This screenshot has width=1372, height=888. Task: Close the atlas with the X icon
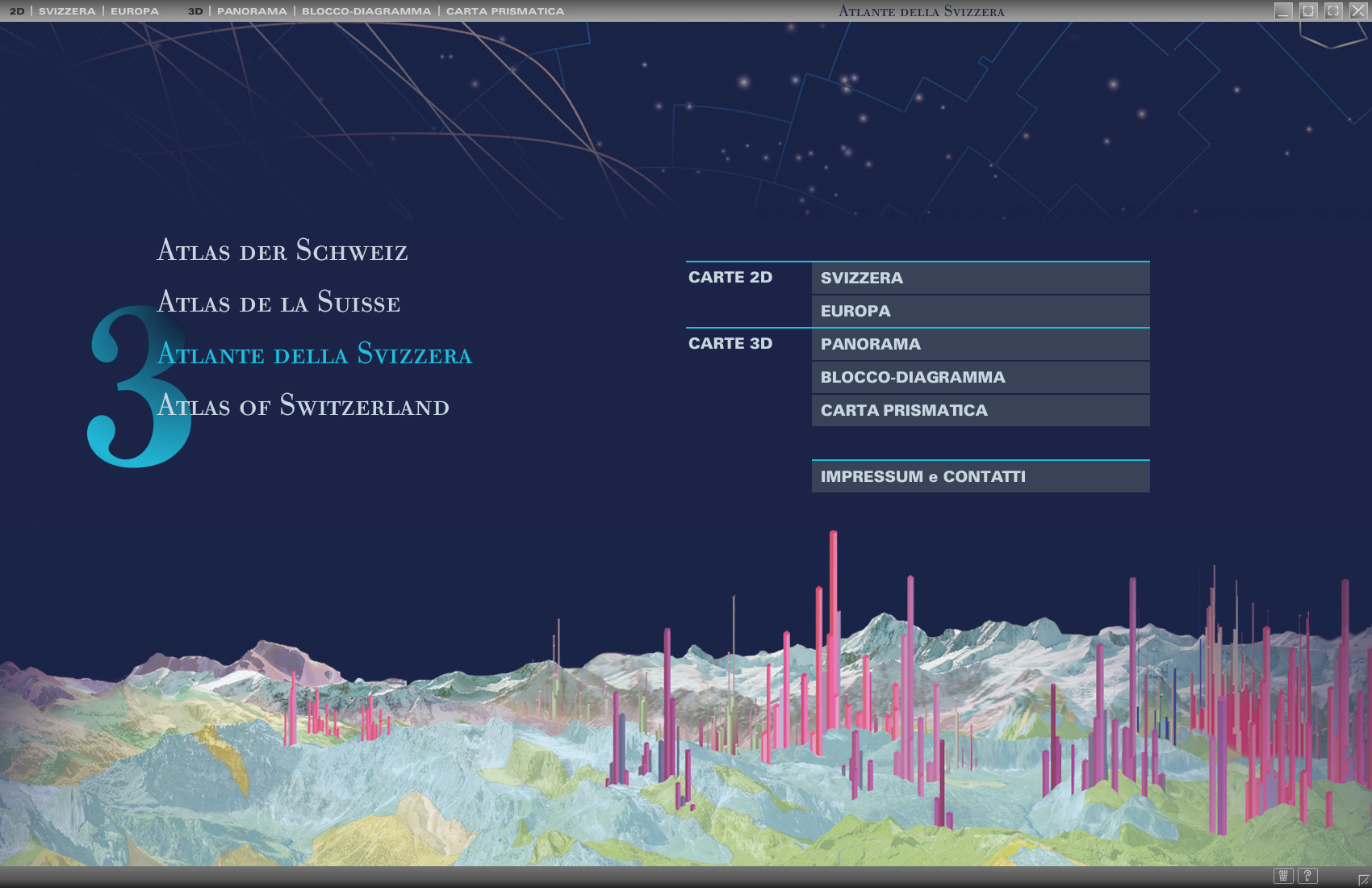1358,10
